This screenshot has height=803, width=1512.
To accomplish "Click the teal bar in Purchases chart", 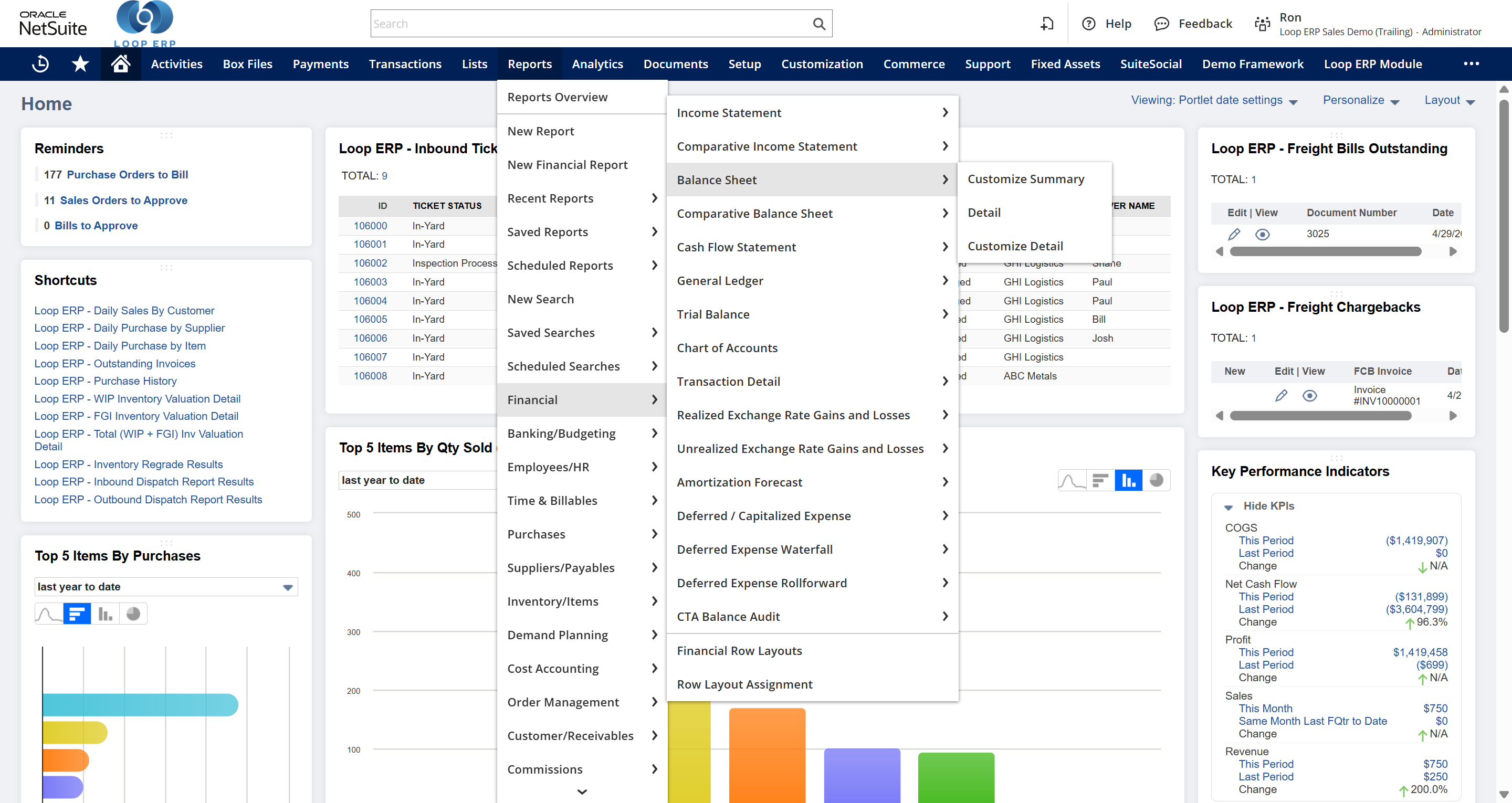I will tap(140, 705).
